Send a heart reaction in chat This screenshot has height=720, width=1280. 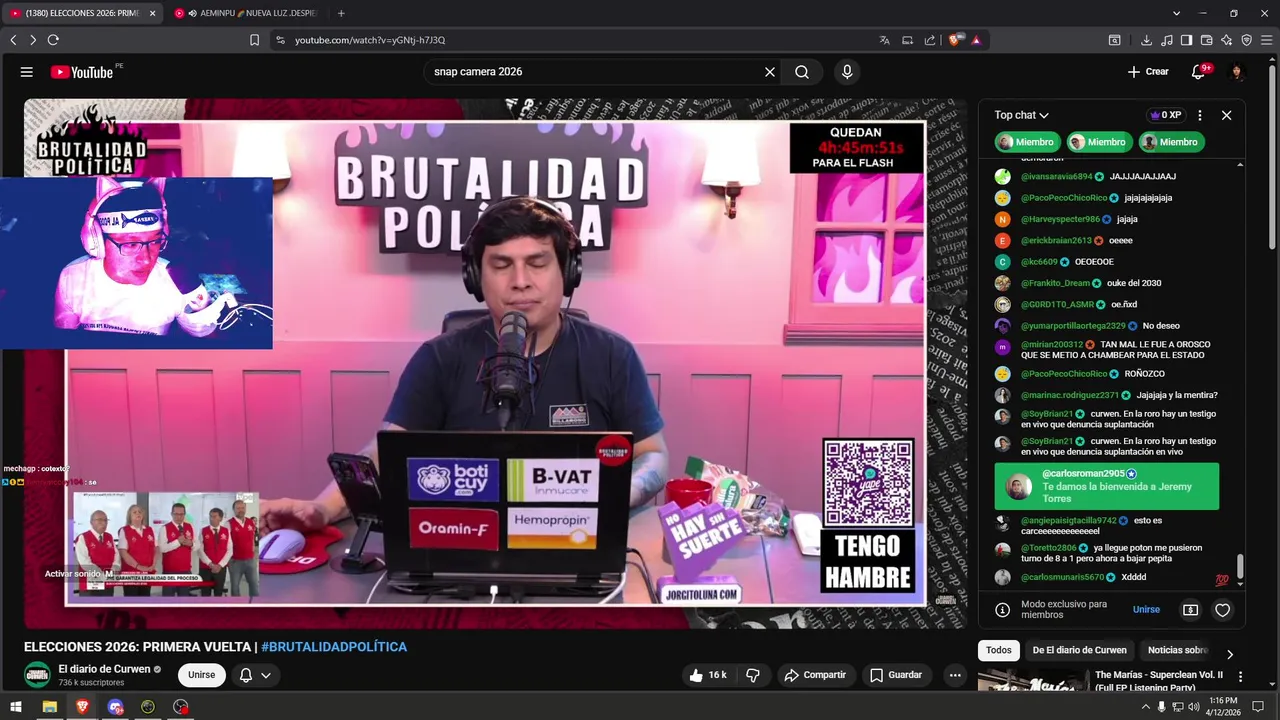(1222, 610)
